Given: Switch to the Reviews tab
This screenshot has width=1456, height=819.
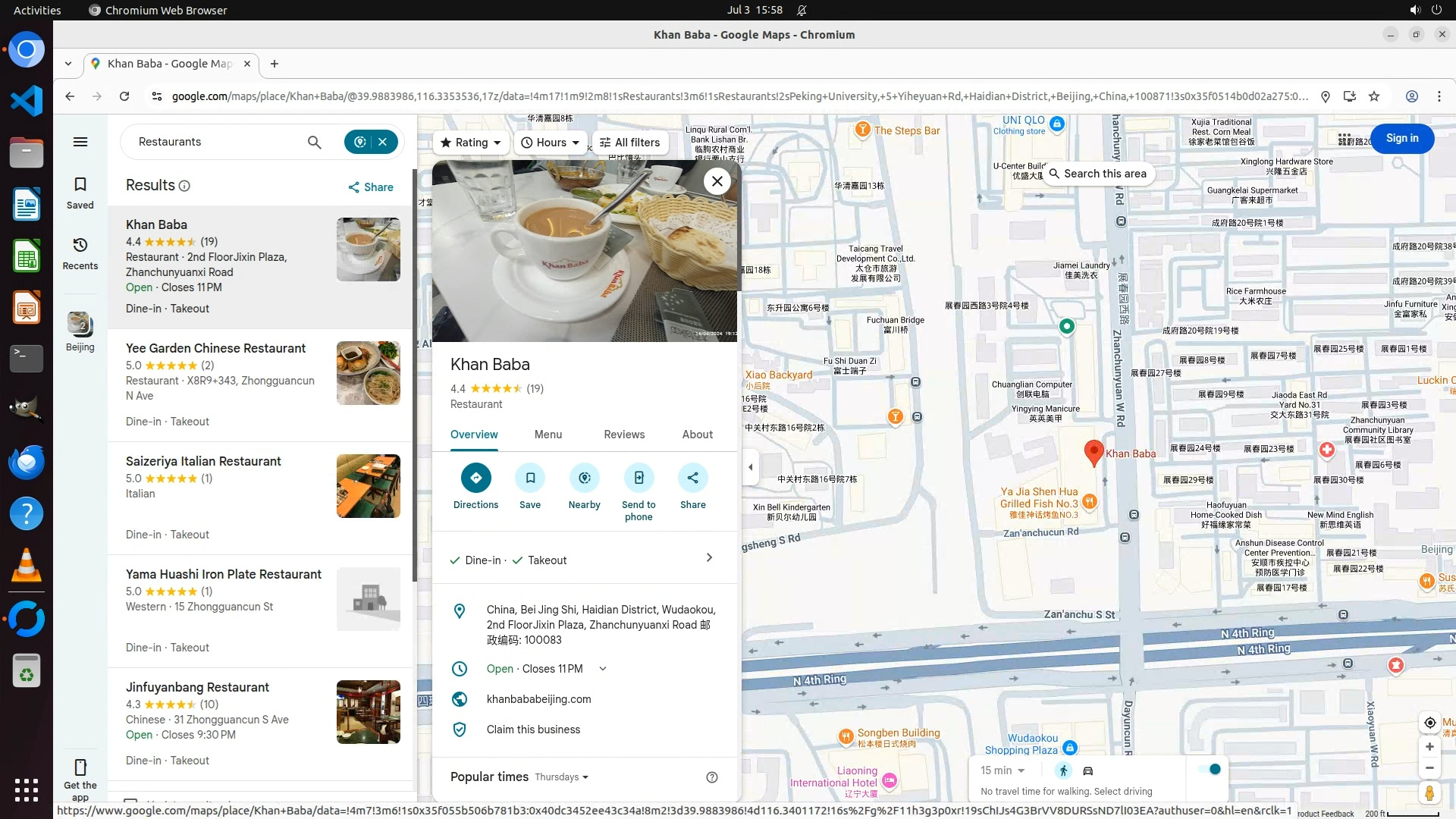Looking at the screenshot, I should (x=623, y=435).
